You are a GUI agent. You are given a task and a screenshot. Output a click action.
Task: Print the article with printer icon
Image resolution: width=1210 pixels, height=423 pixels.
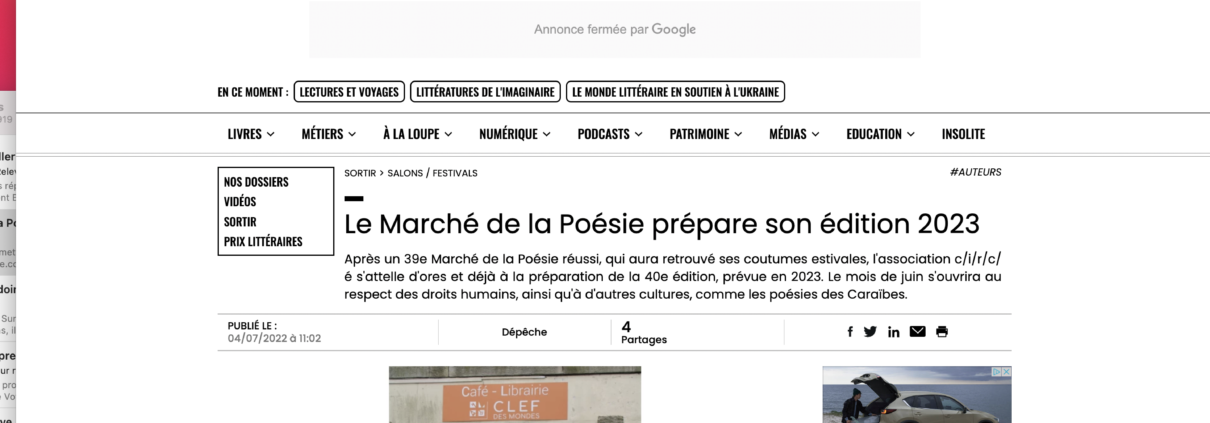tap(942, 332)
